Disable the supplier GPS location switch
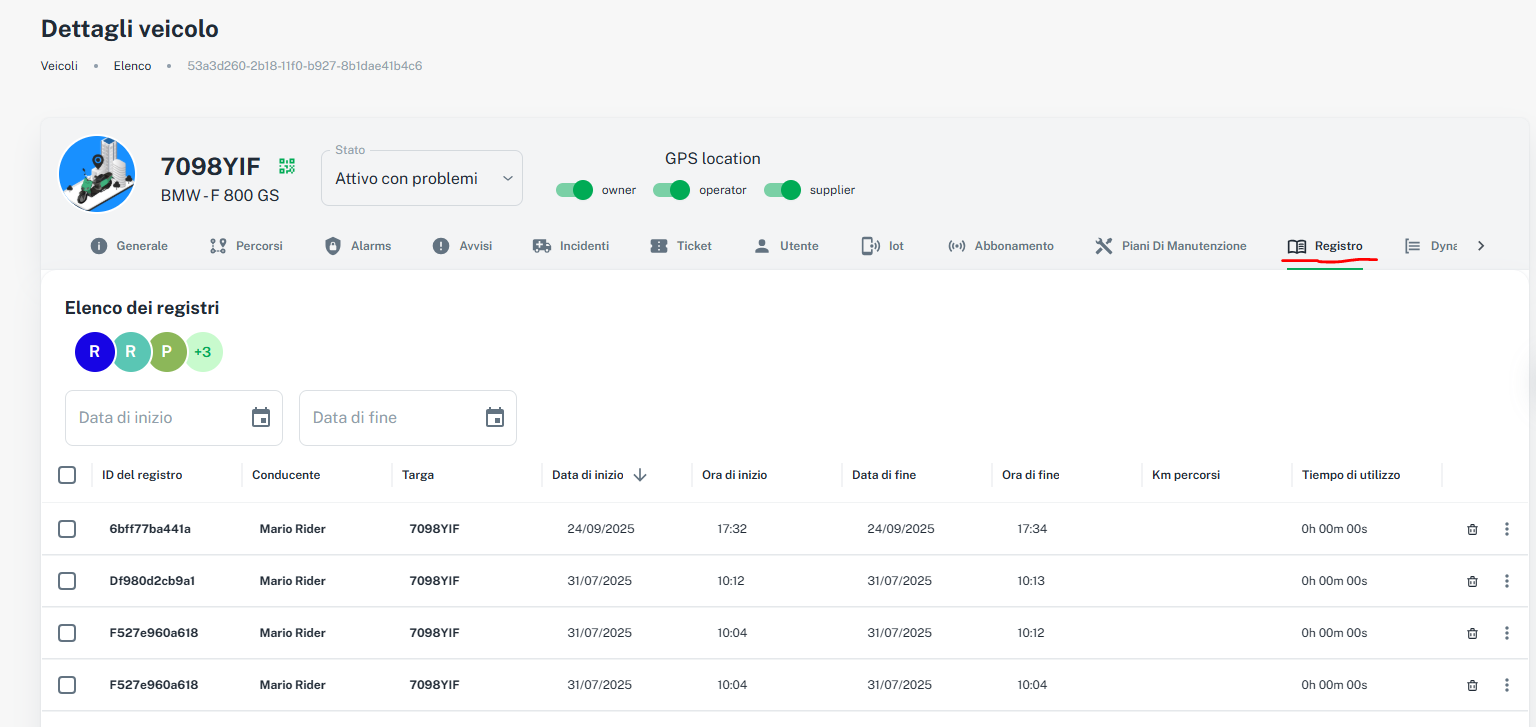1536x727 pixels. (783, 190)
